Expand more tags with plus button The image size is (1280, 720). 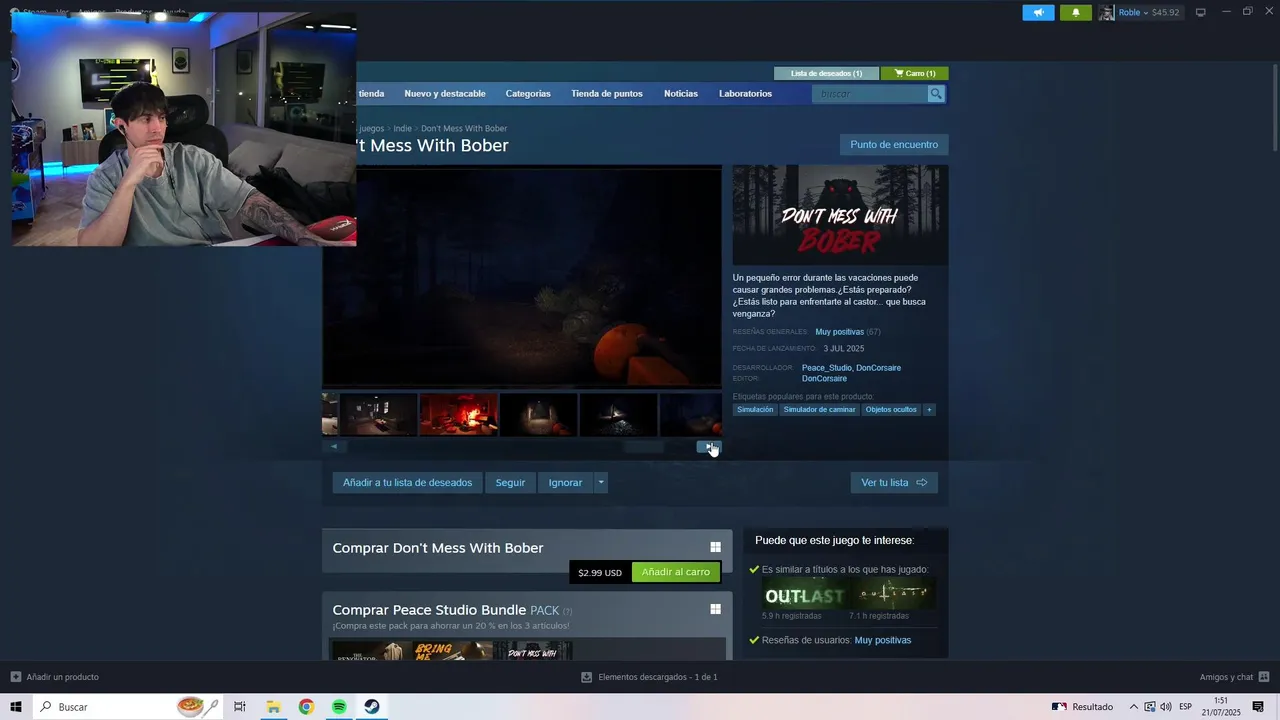pos(929,410)
